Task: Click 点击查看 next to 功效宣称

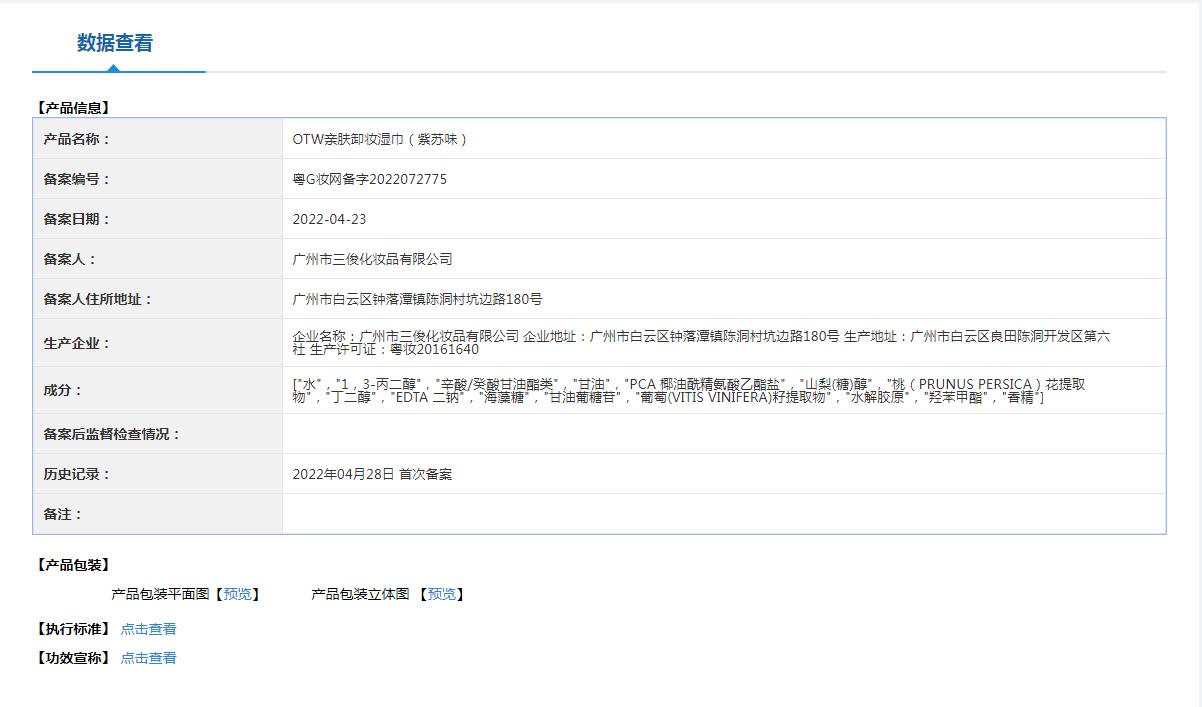Action: click(148, 658)
